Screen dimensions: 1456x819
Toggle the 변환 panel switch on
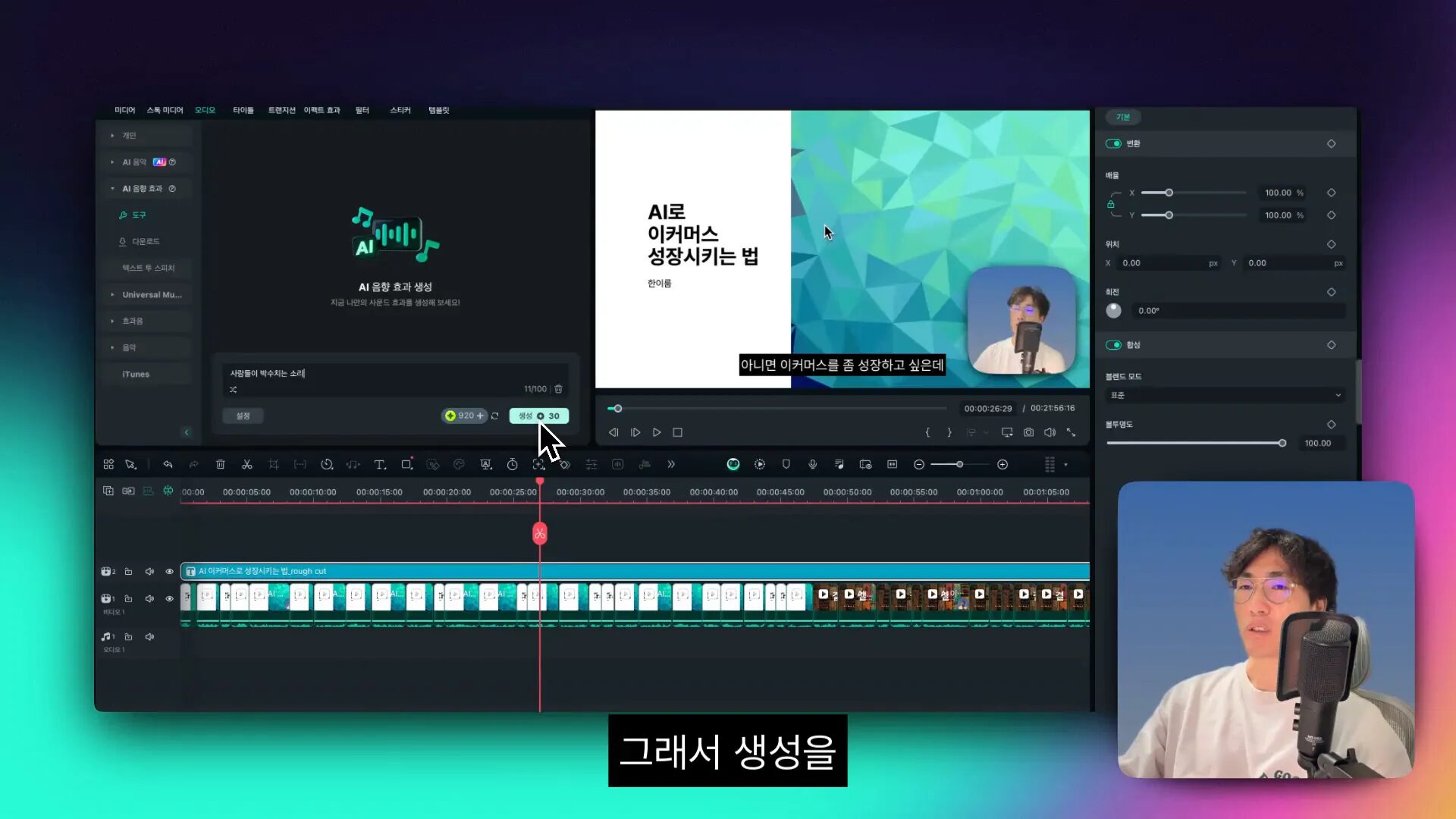click(x=1113, y=143)
